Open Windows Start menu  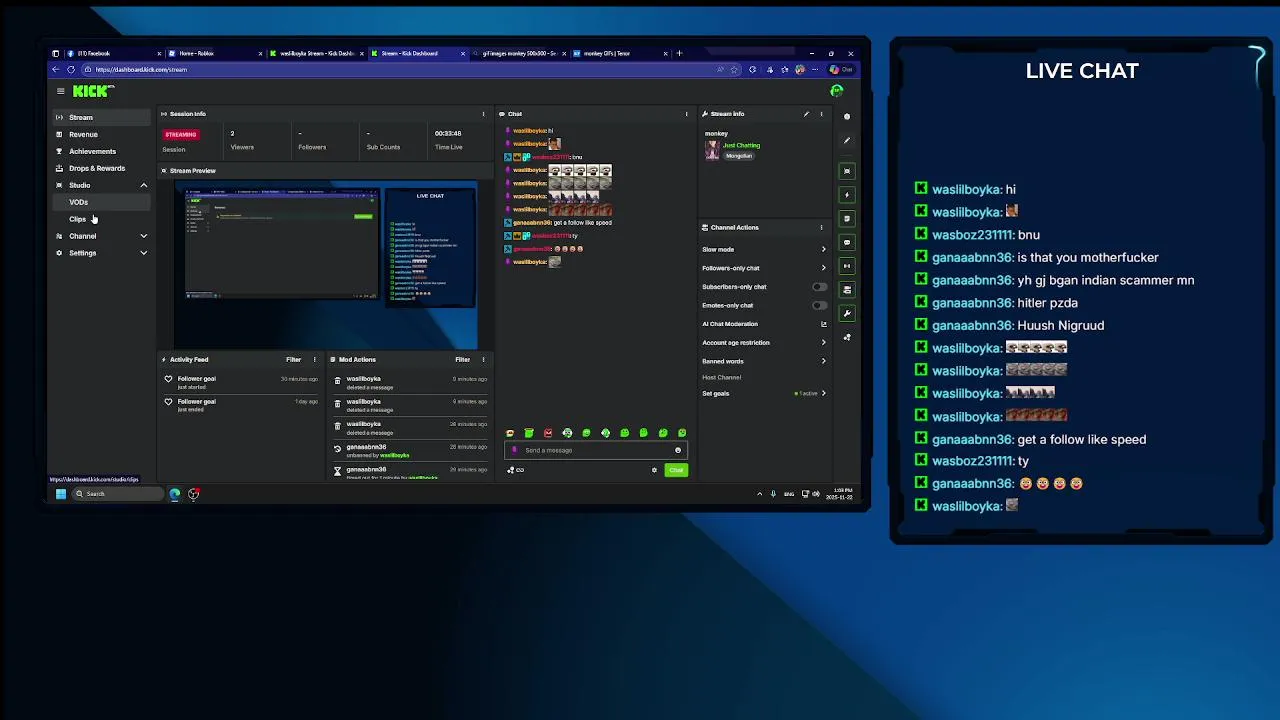(x=60, y=494)
